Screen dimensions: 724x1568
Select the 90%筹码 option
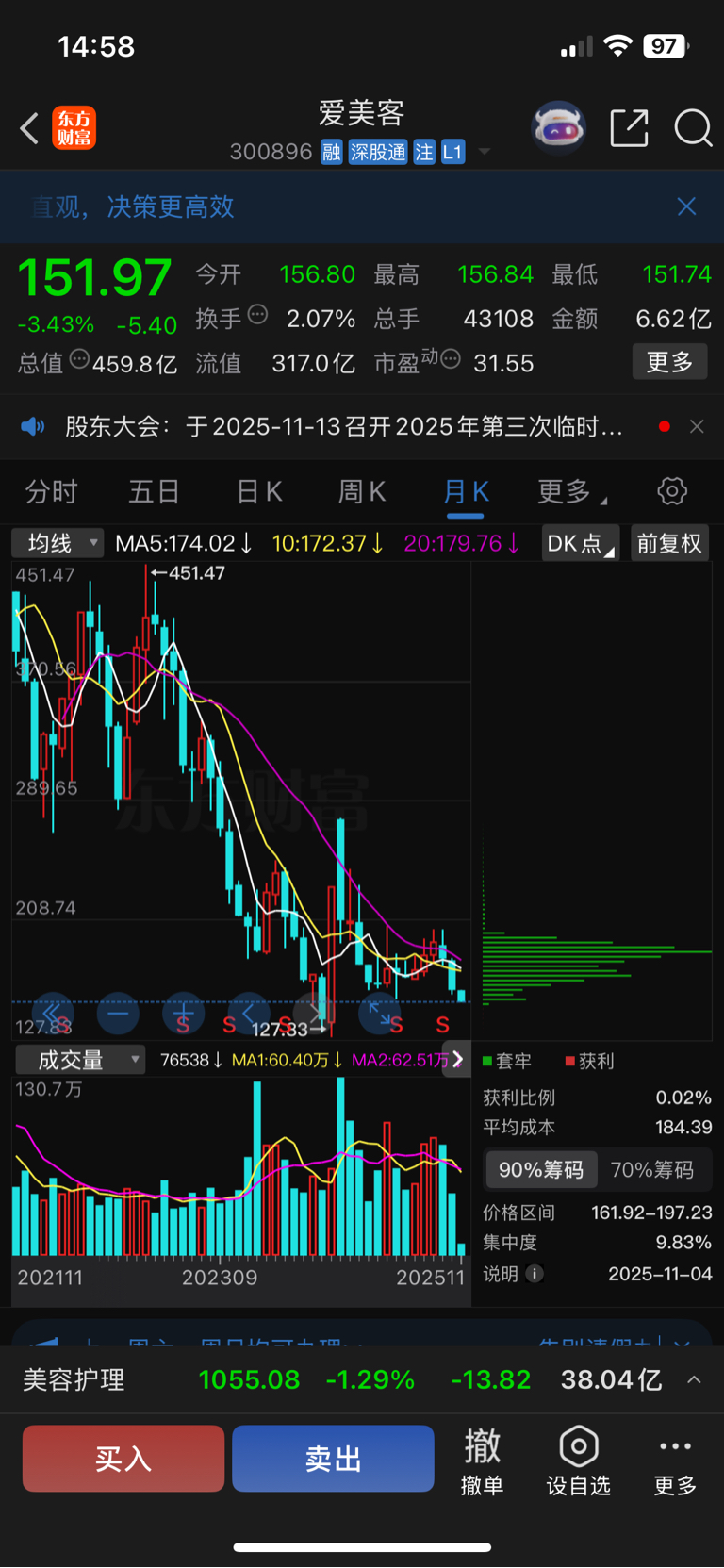541,1170
